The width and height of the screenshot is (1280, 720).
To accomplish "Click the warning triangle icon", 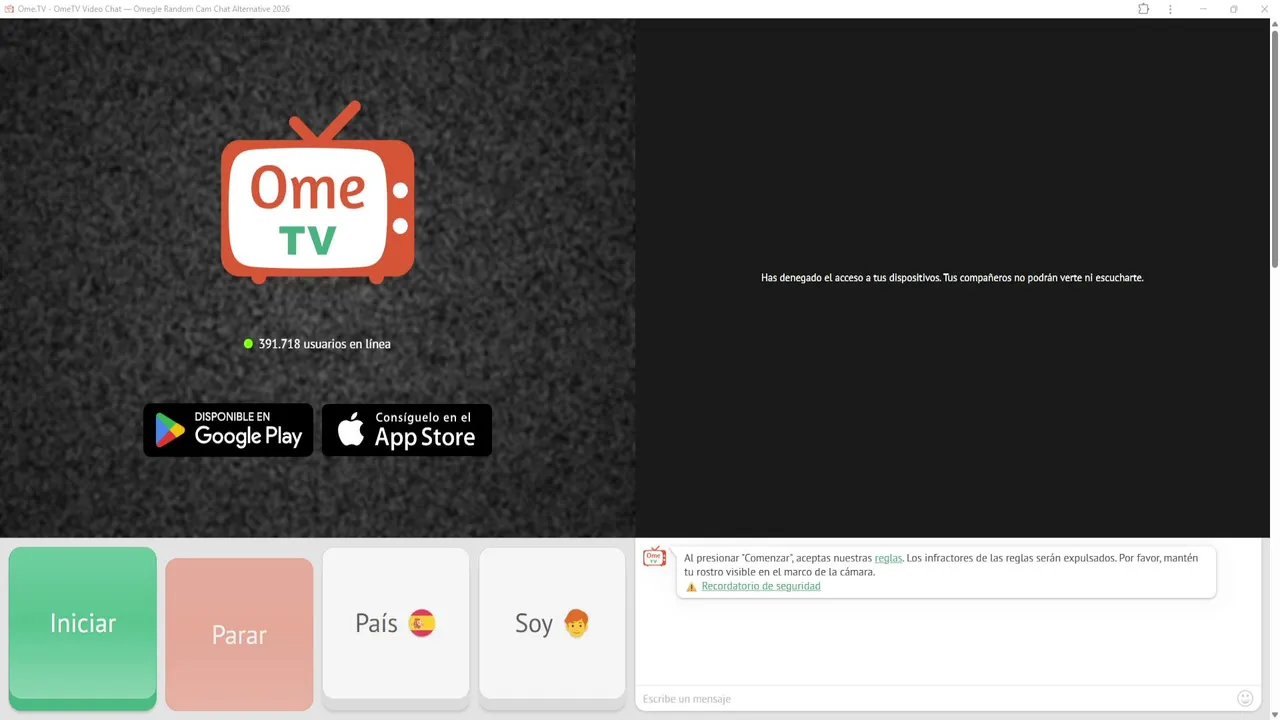I will coord(691,587).
